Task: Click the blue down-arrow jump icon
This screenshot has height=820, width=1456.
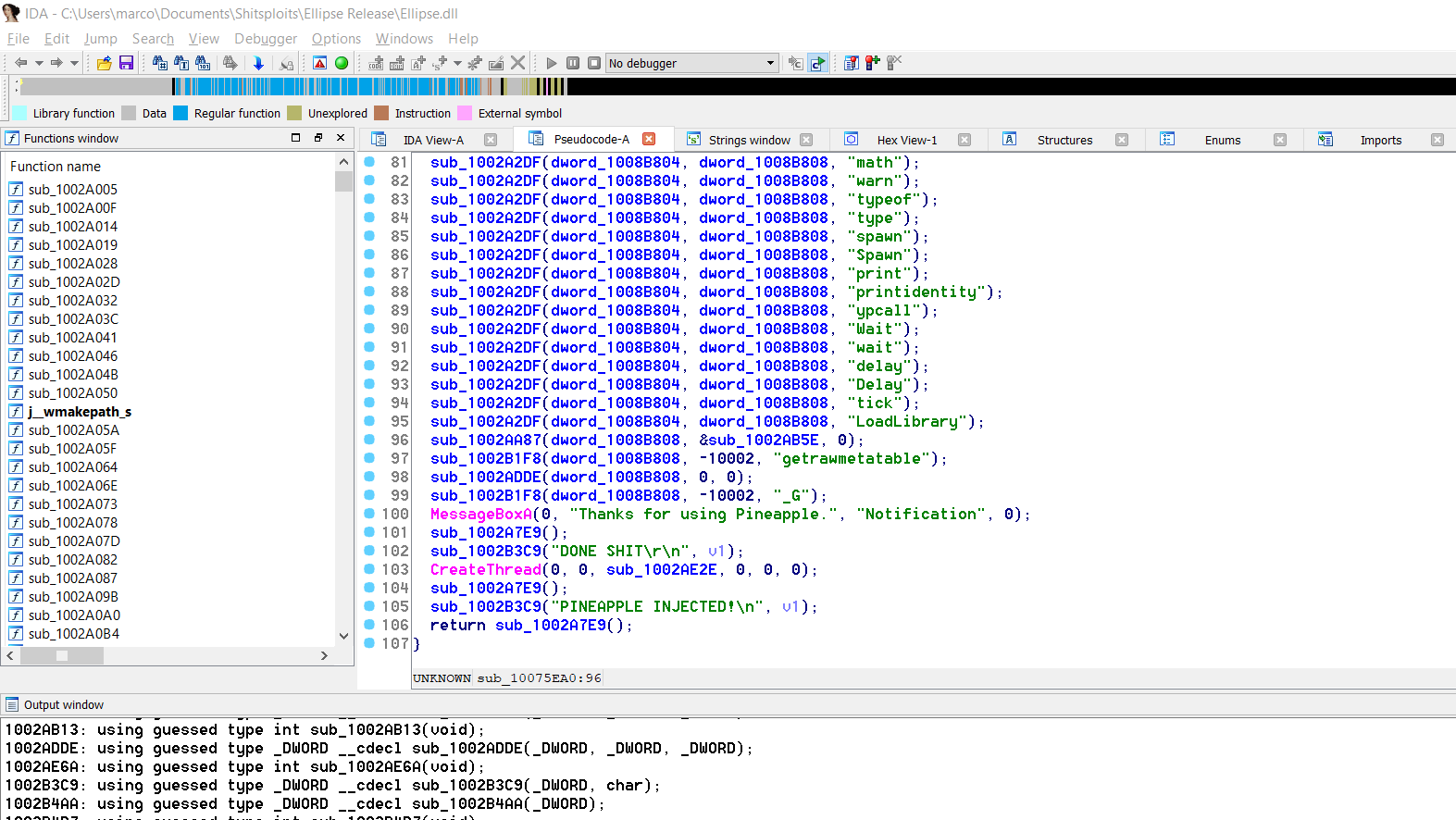Action: (258, 63)
